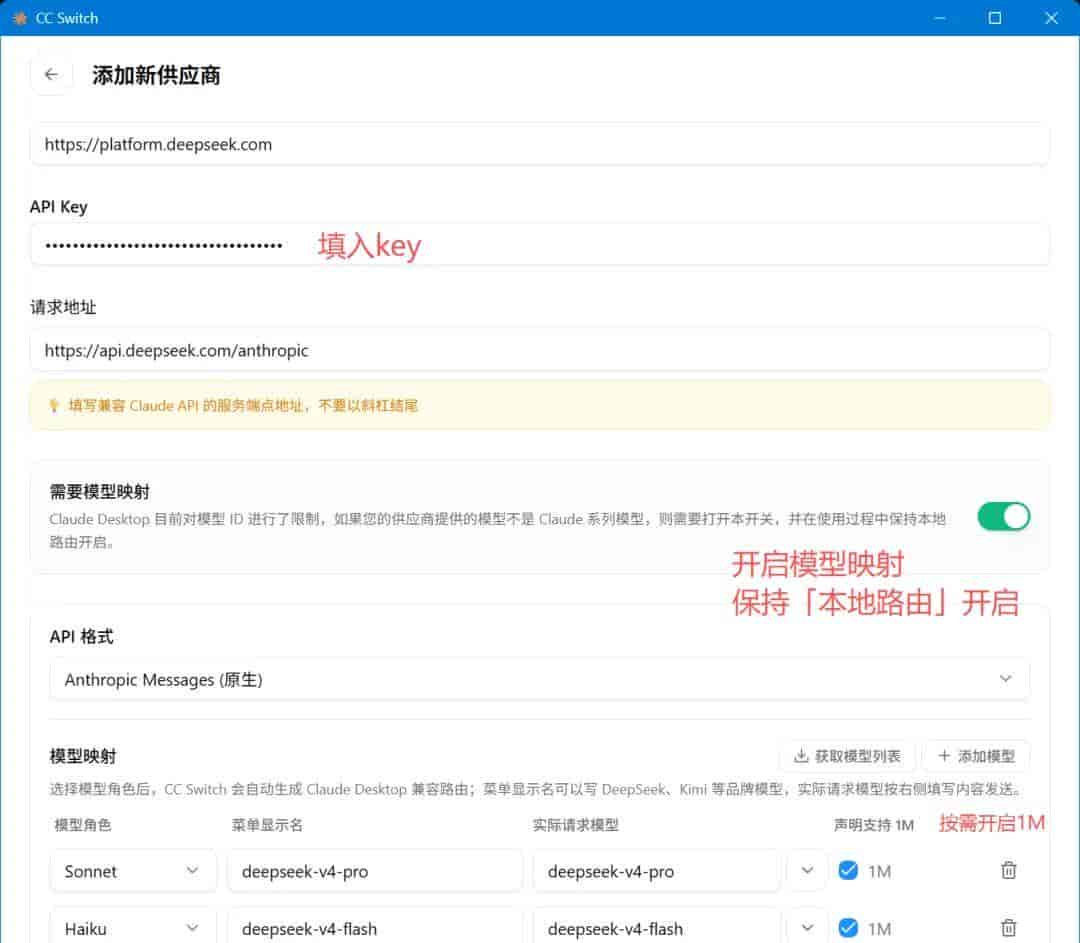The image size is (1080, 943).
Task: Open the Haiku model role dropdown
Action: point(133,928)
